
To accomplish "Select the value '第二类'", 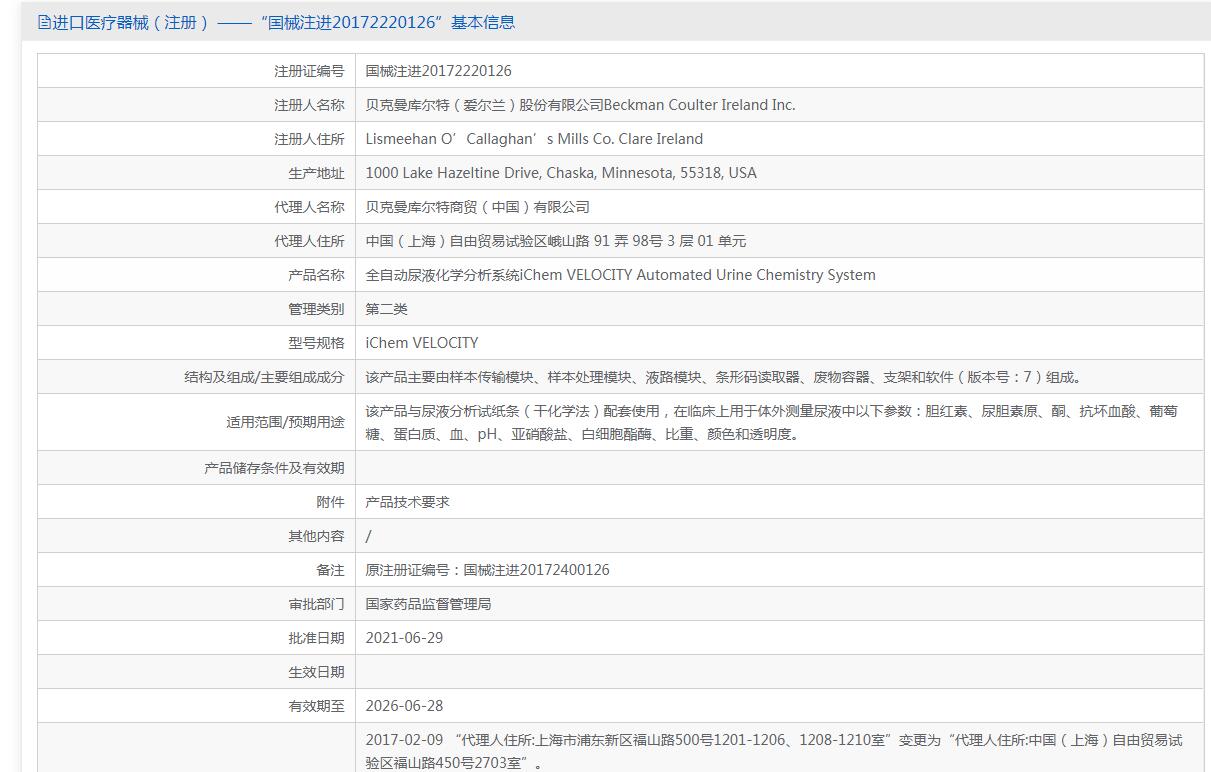I will (386, 309).
